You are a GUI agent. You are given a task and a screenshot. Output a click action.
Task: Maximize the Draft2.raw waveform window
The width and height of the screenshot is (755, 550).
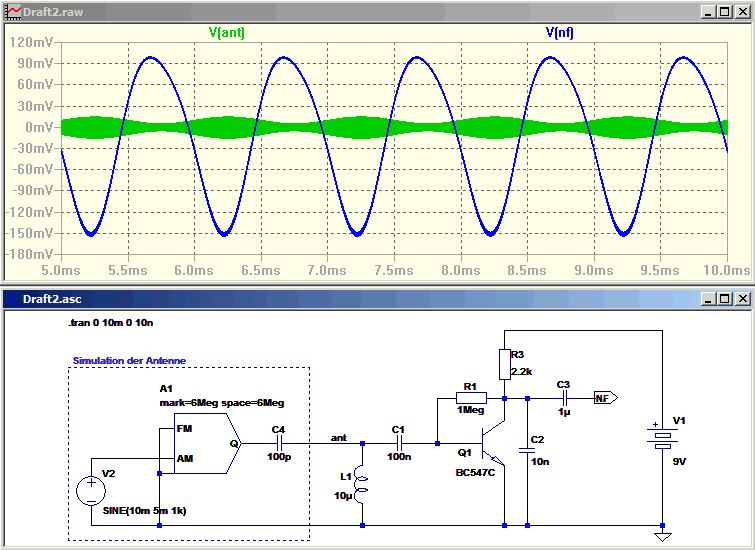point(725,12)
